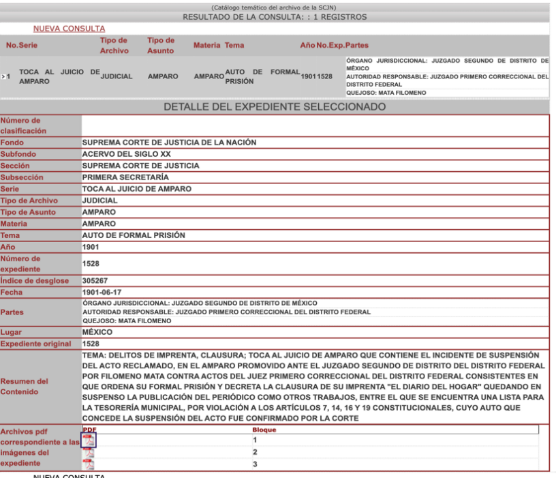Screen dimensions: 556x478
Task: Click Bloque number '1' cell
Action: pyautogui.click(x=255, y=440)
